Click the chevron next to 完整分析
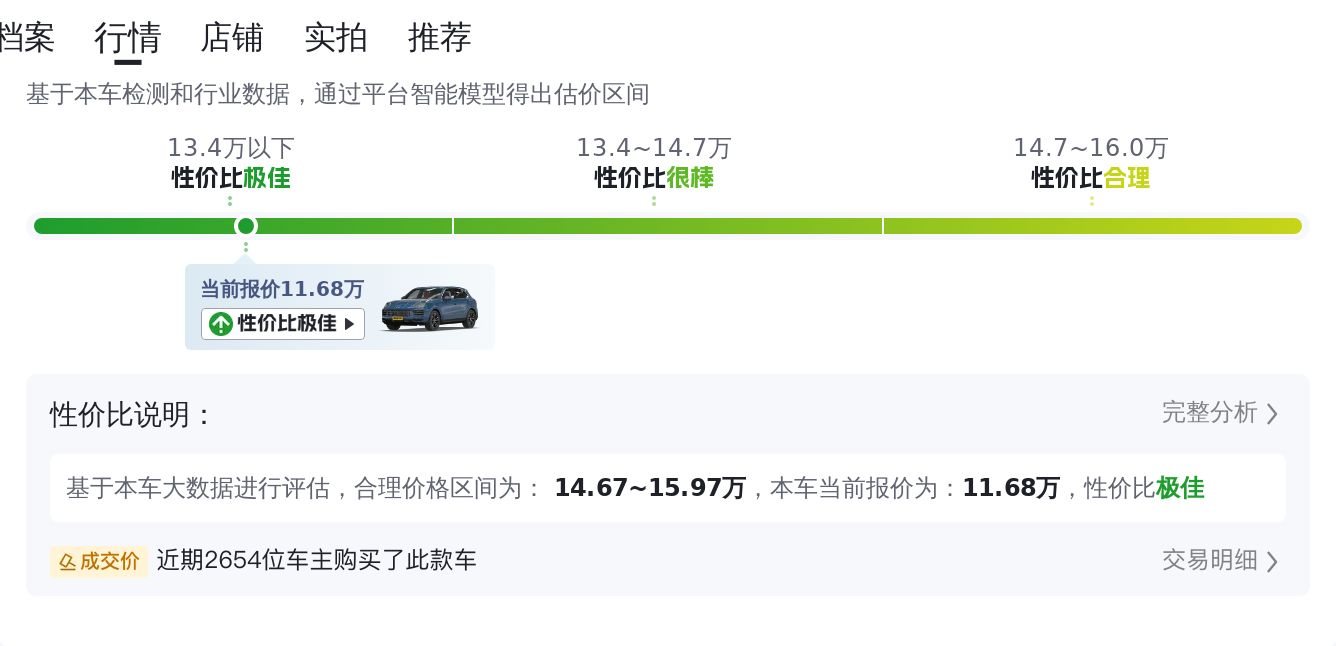Viewport: 1336px width, 646px height. (x=1272, y=413)
